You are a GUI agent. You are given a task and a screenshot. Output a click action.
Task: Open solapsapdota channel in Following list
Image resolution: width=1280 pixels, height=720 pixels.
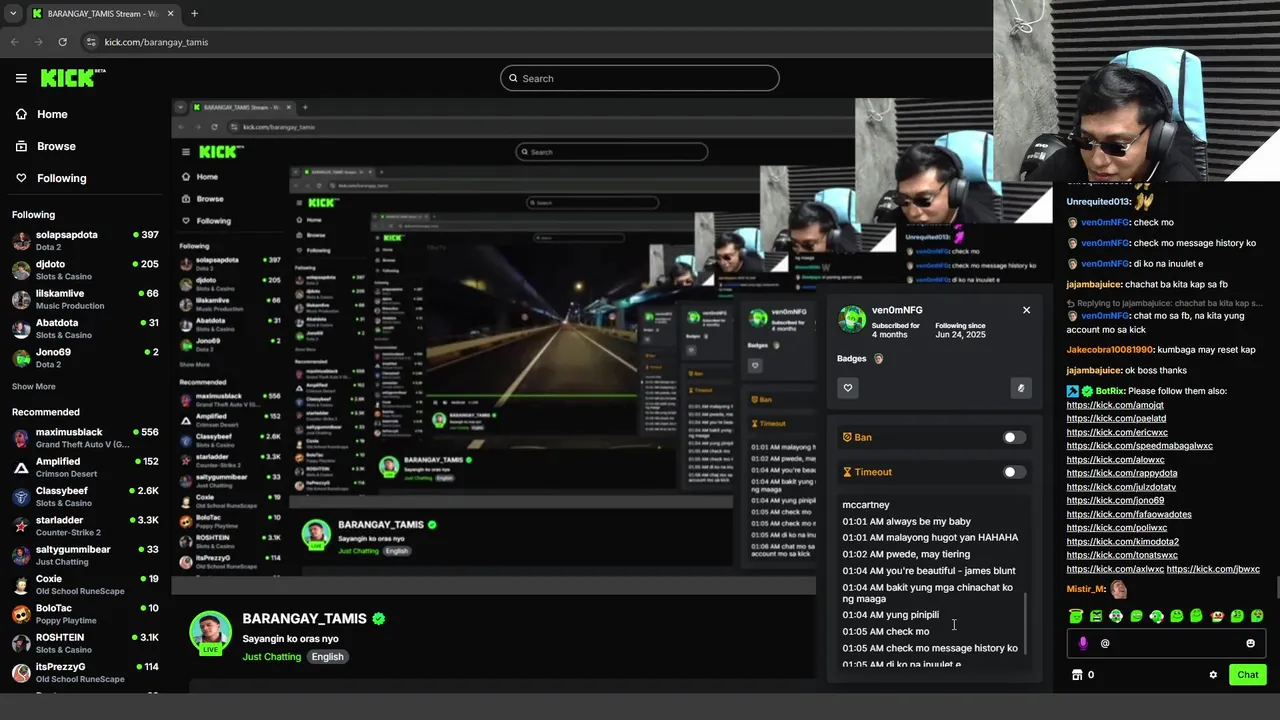(85, 240)
